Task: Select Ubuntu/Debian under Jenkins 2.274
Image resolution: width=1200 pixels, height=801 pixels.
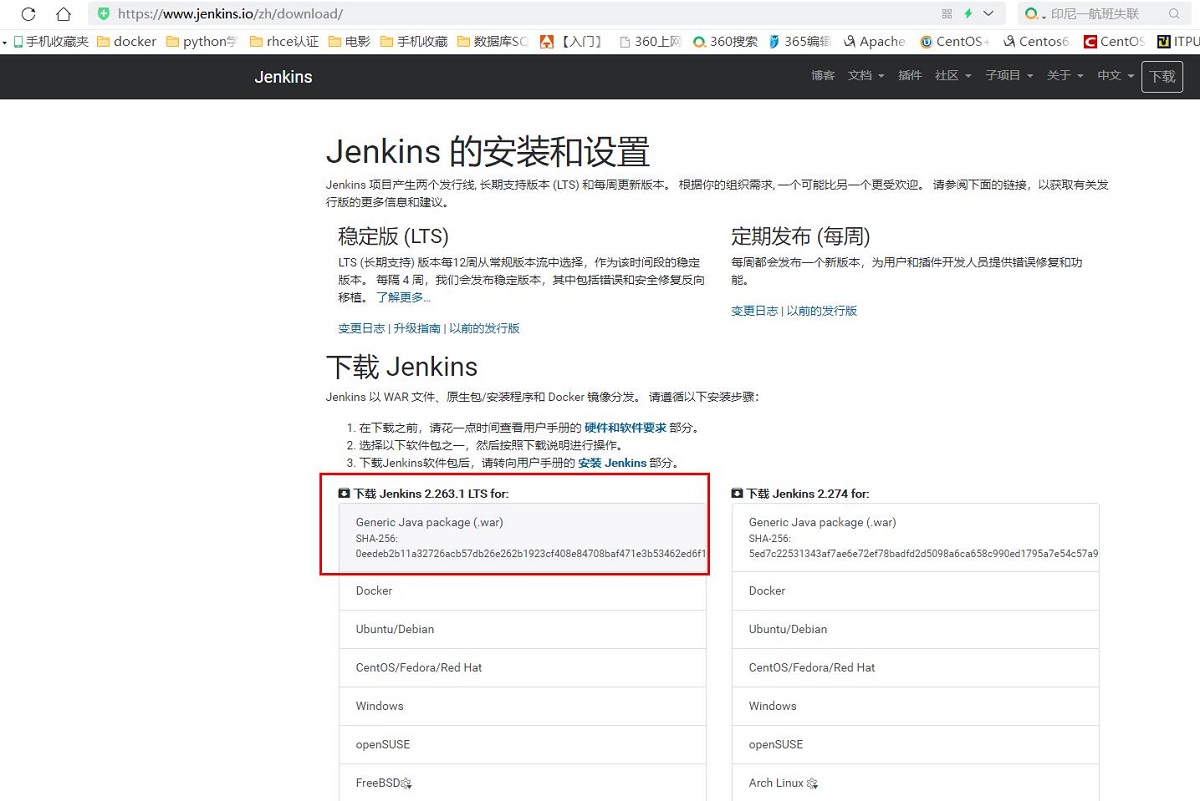Action: (915, 629)
